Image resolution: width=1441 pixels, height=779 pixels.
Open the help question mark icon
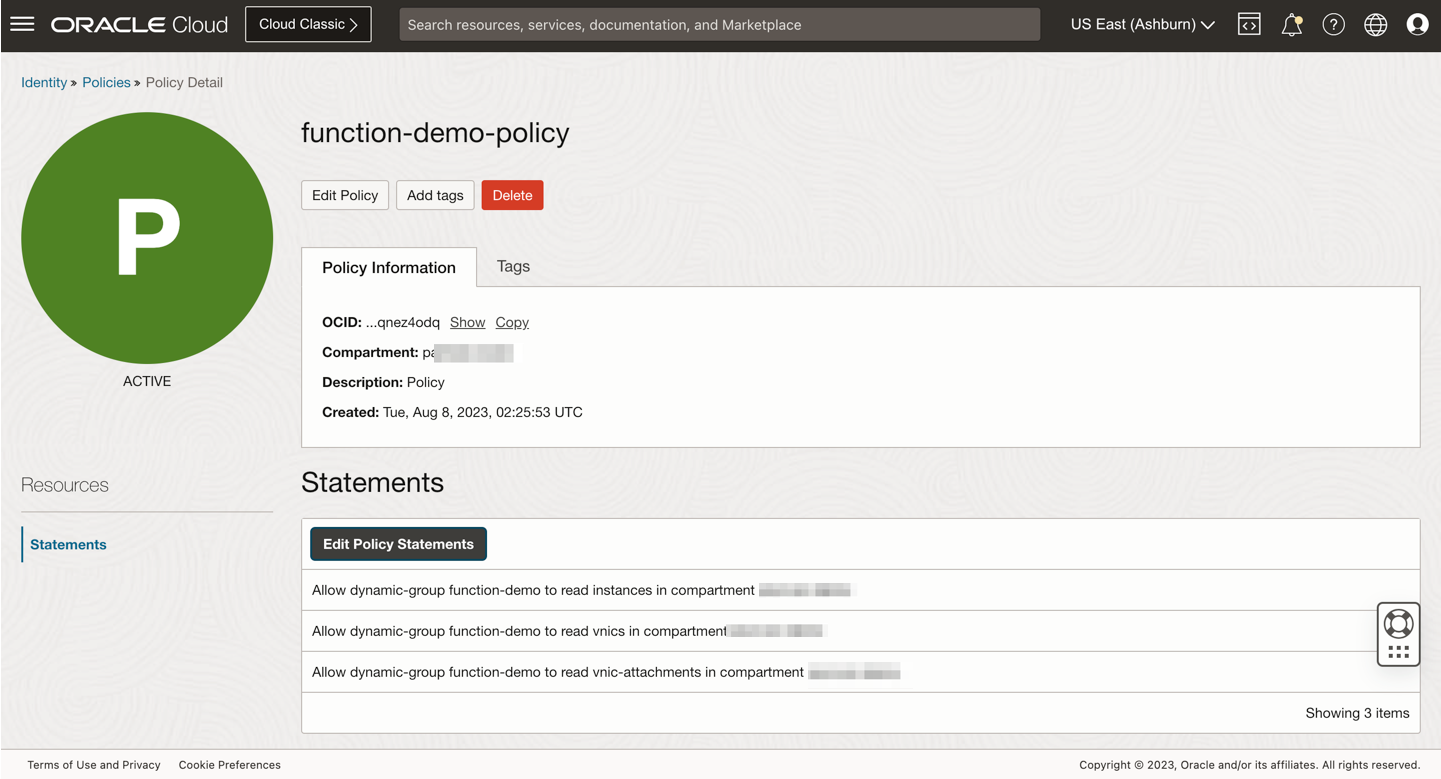(x=1334, y=24)
